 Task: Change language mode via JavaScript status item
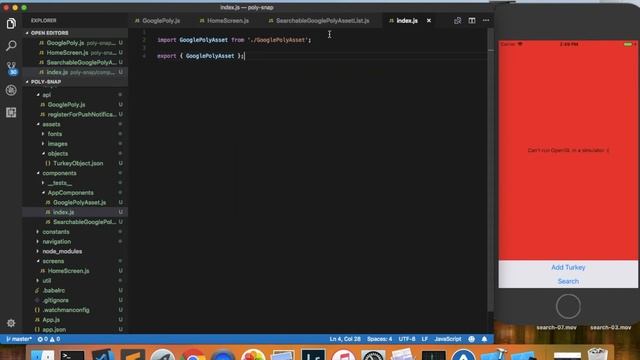[448, 339]
